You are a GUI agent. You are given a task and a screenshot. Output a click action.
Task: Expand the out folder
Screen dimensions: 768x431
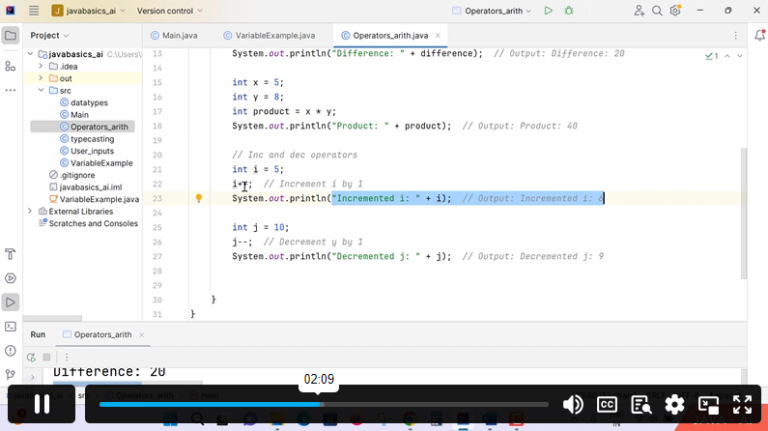(41, 78)
